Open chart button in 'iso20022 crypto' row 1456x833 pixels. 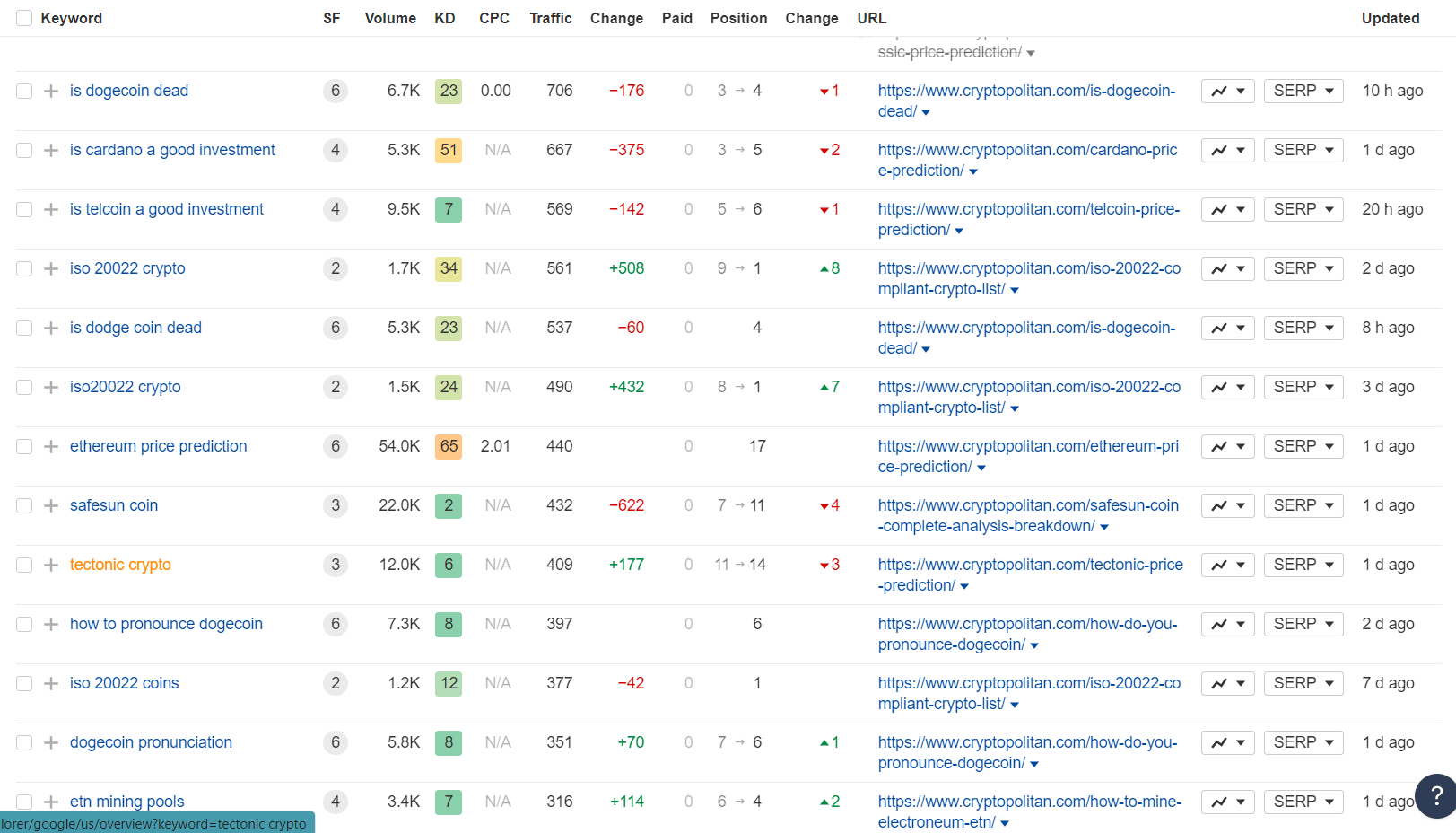pyautogui.click(x=1227, y=387)
